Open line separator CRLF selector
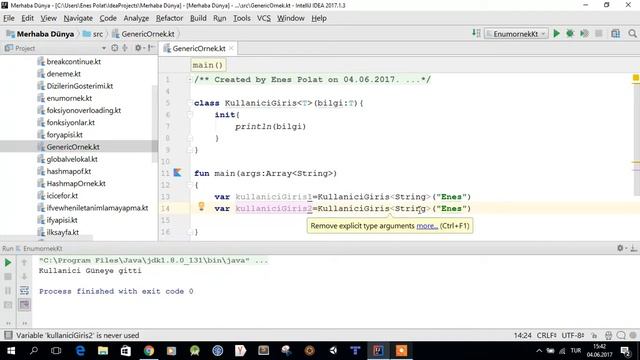Screen dimensions: 640x360 point(546,335)
